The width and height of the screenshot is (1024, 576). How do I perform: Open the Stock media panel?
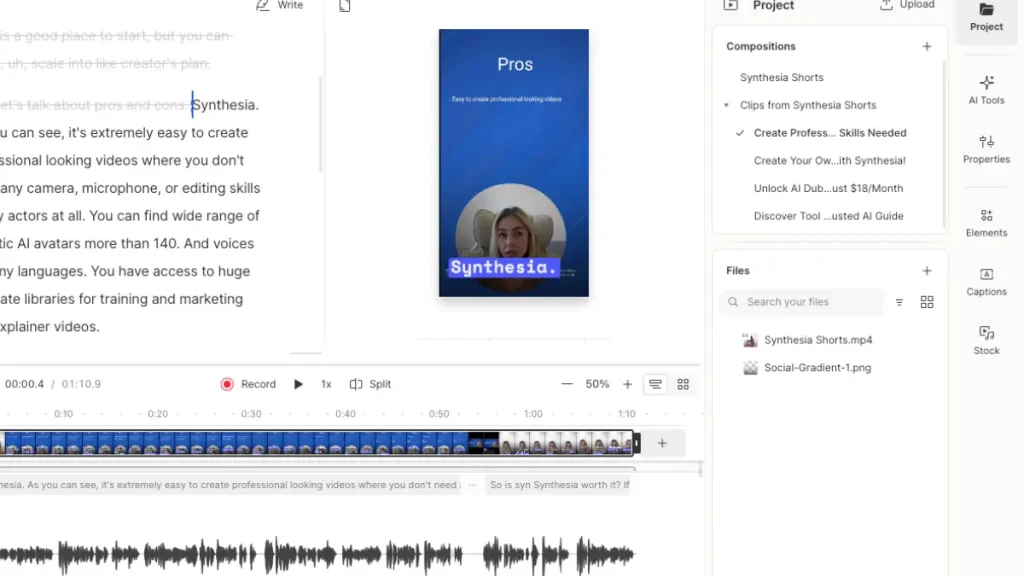[986, 342]
